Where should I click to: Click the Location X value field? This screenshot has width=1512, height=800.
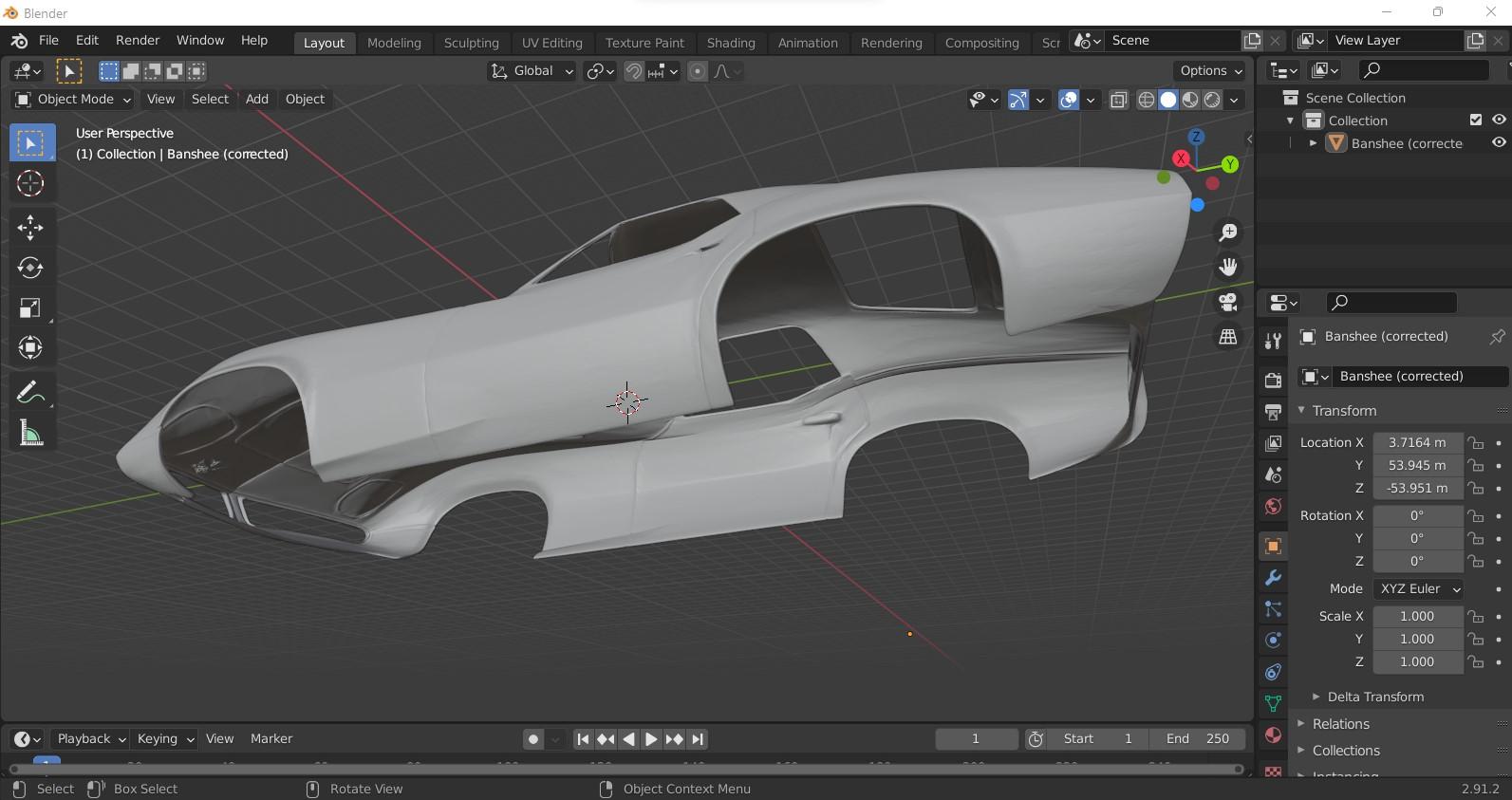[1417, 442]
